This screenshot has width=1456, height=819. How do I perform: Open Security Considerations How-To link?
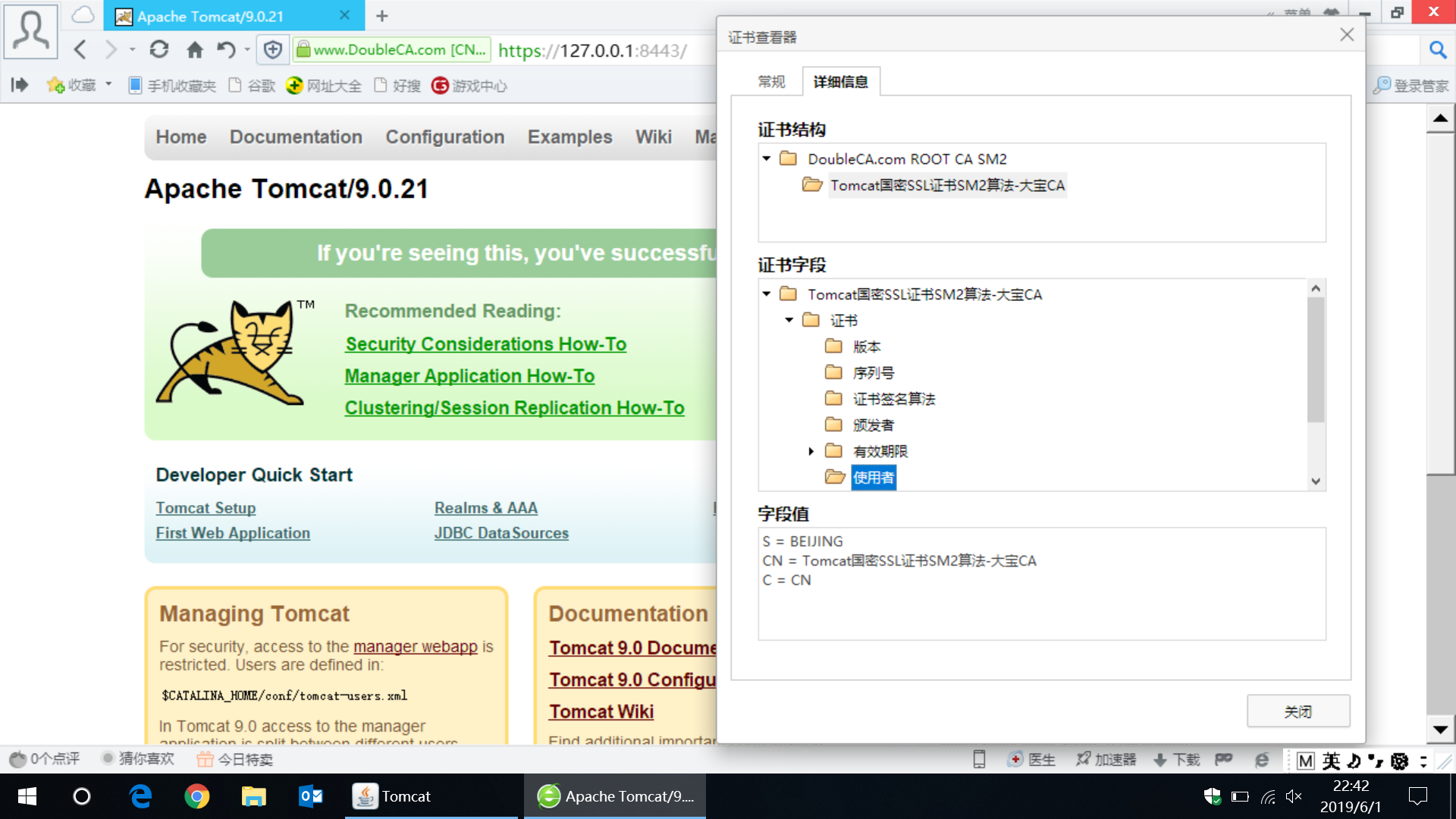pyautogui.click(x=485, y=344)
